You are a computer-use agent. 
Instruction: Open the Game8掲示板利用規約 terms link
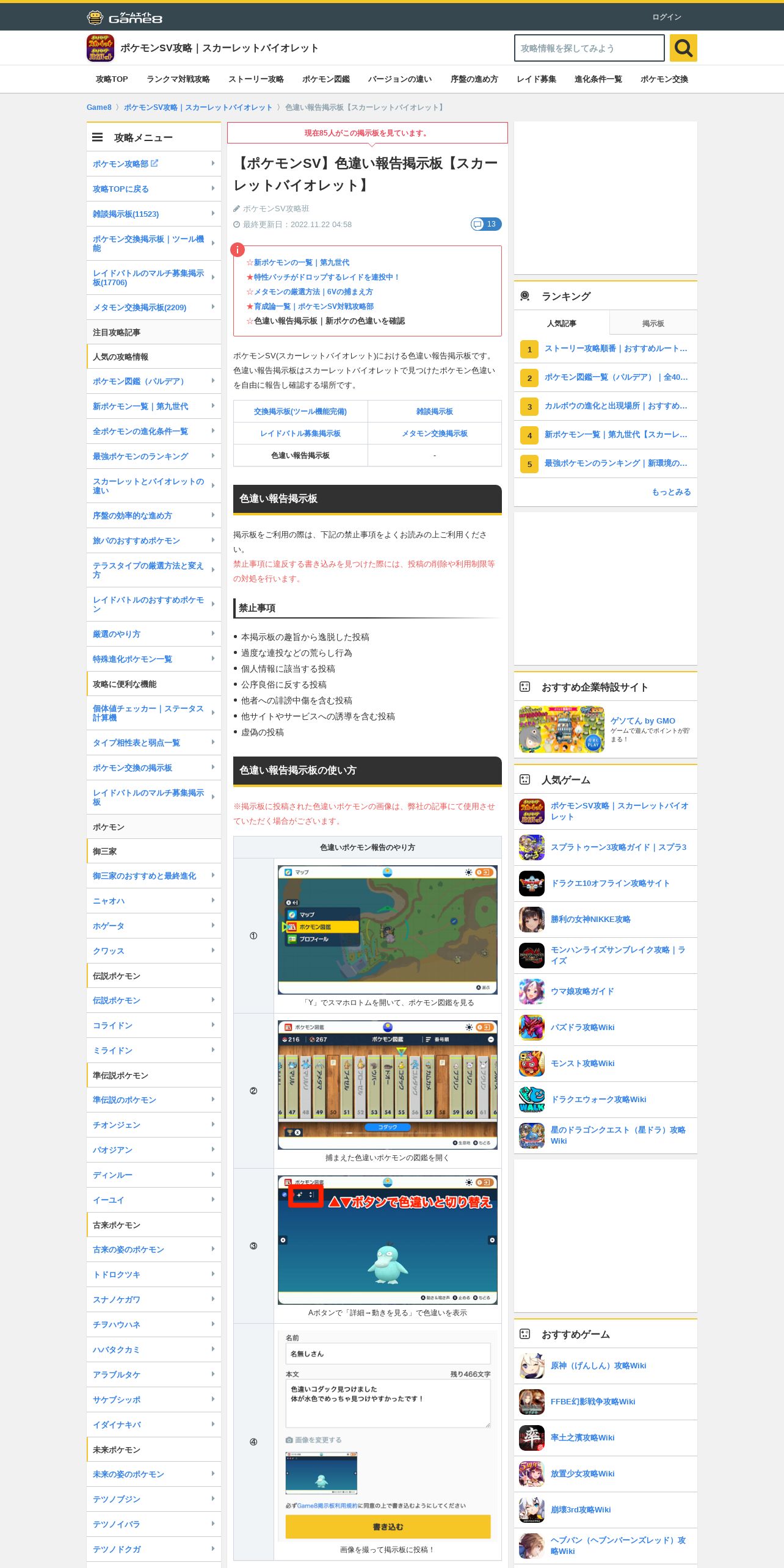tap(327, 1506)
